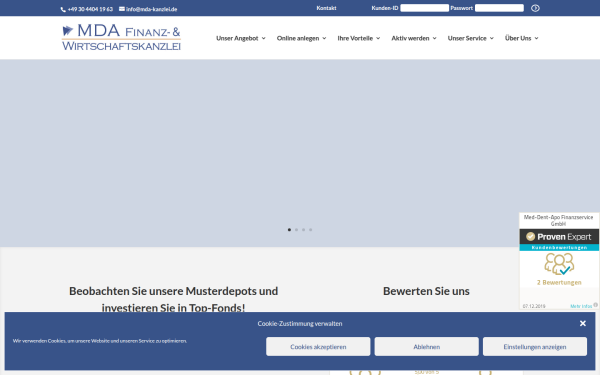
Task: Open the Online anlegen menu
Action: point(302,38)
